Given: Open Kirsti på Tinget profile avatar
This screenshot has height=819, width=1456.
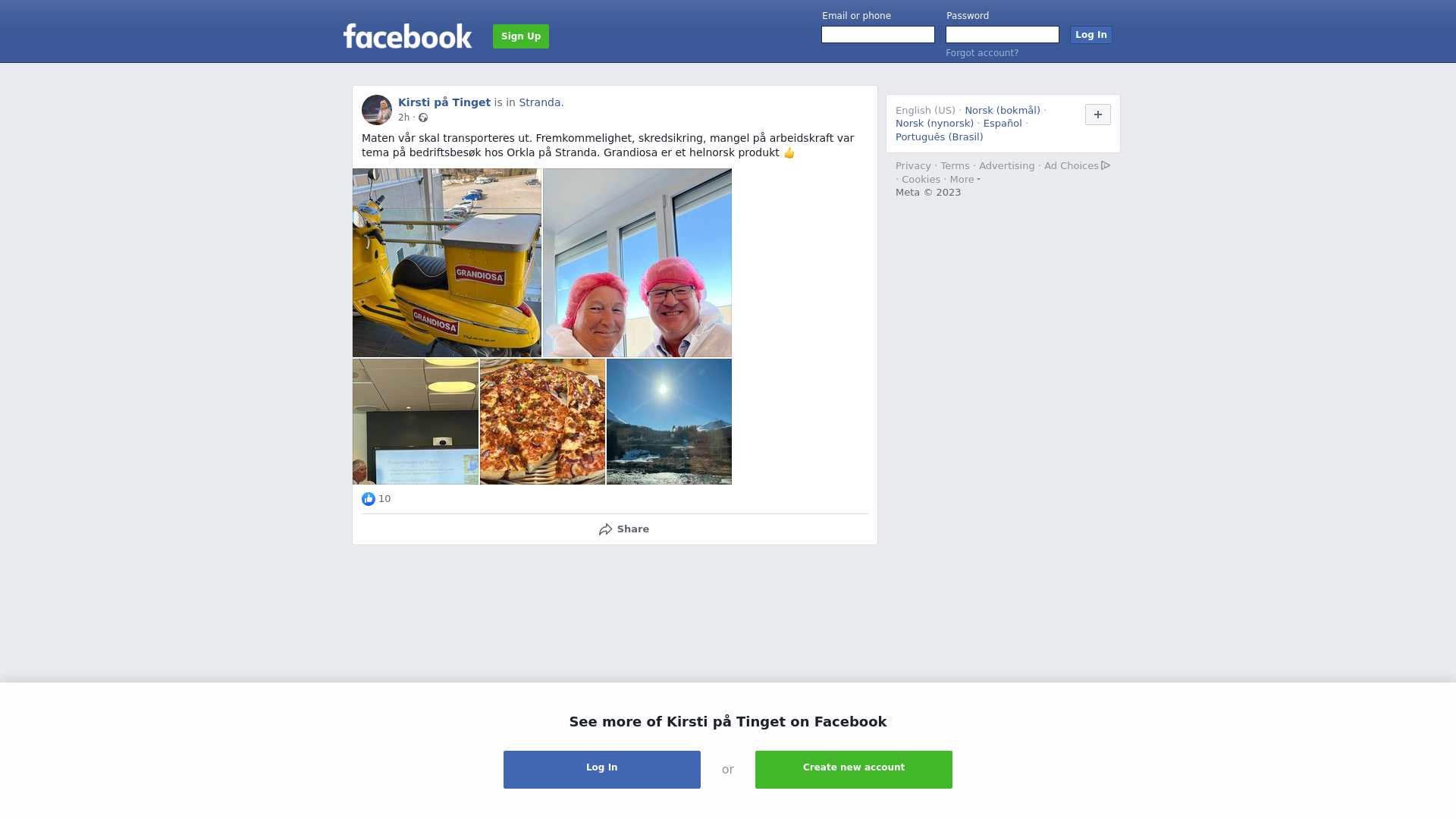Looking at the screenshot, I should pos(377,110).
